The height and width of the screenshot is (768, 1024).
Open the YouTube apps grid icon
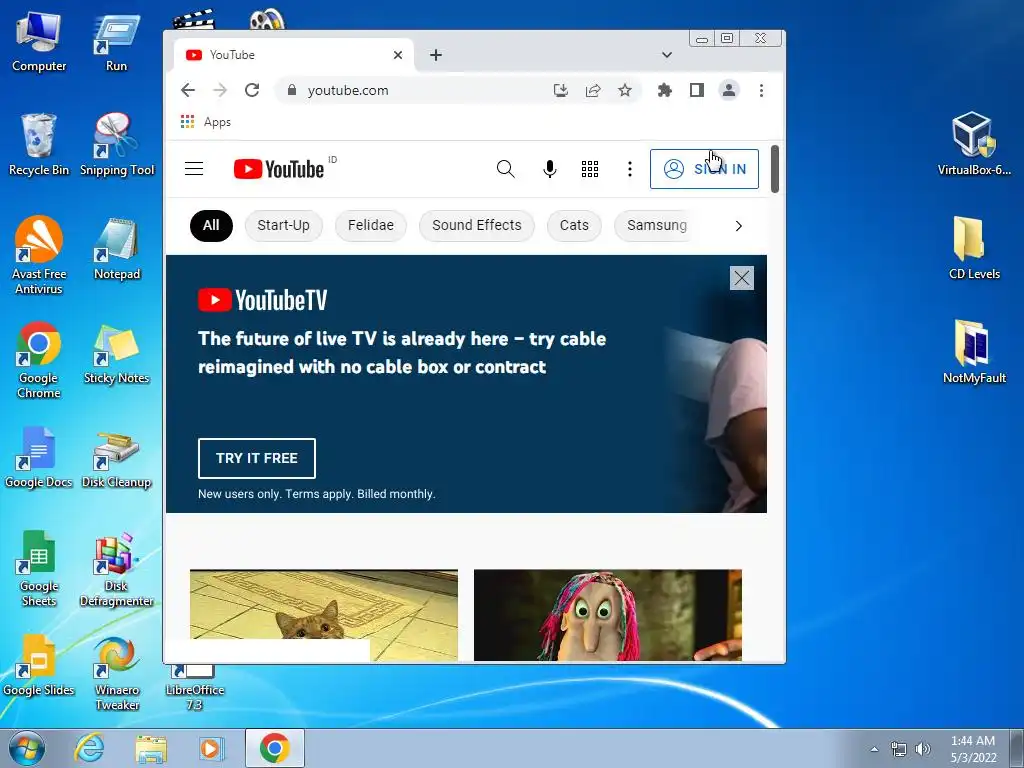point(590,169)
